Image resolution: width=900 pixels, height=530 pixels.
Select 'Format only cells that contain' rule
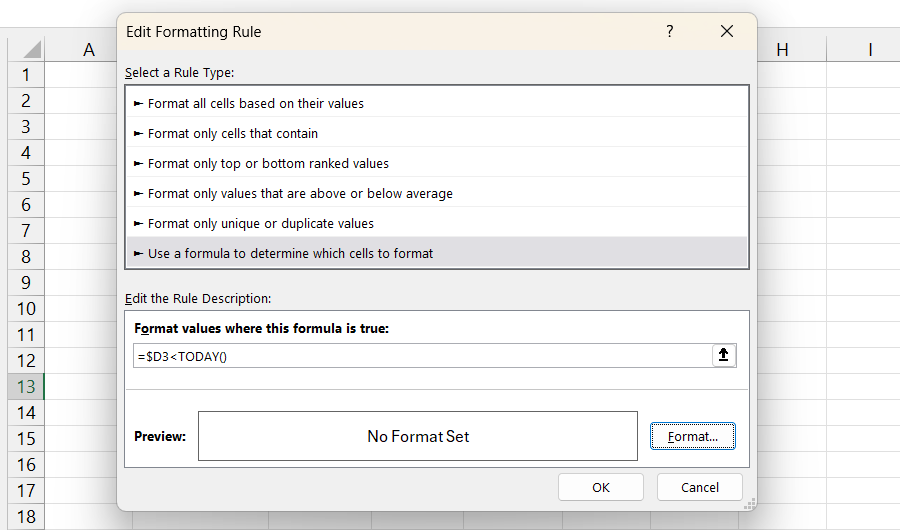(x=233, y=133)
